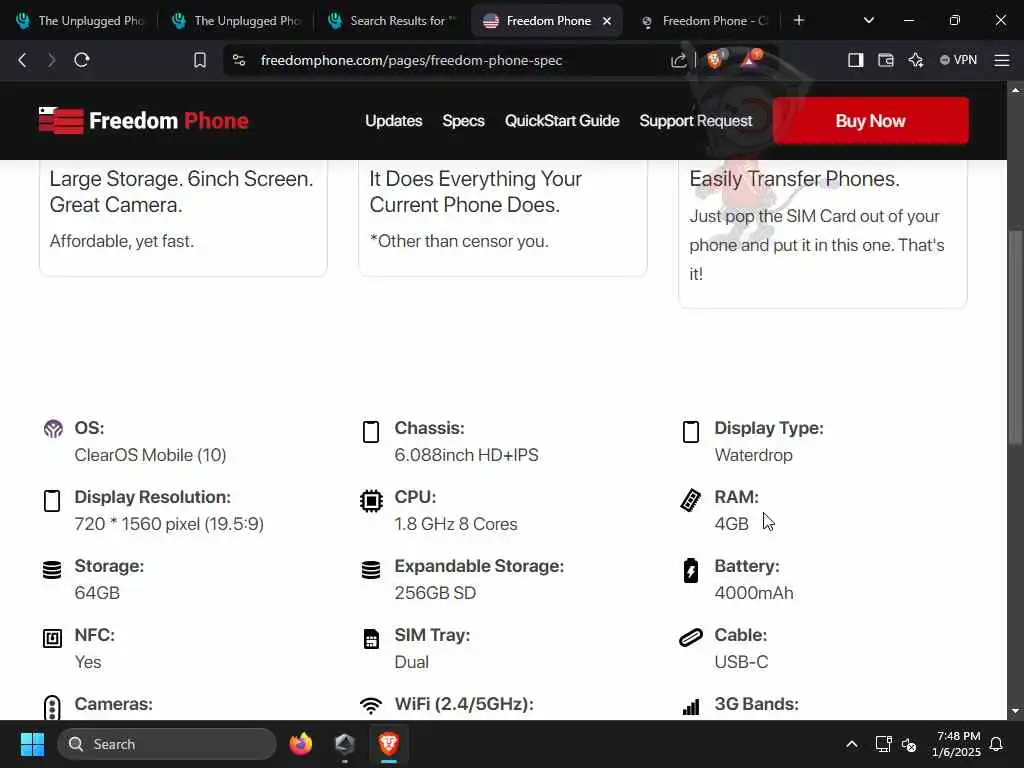
Task: Click the RAM memory icon
Action: tap(691, 500)
